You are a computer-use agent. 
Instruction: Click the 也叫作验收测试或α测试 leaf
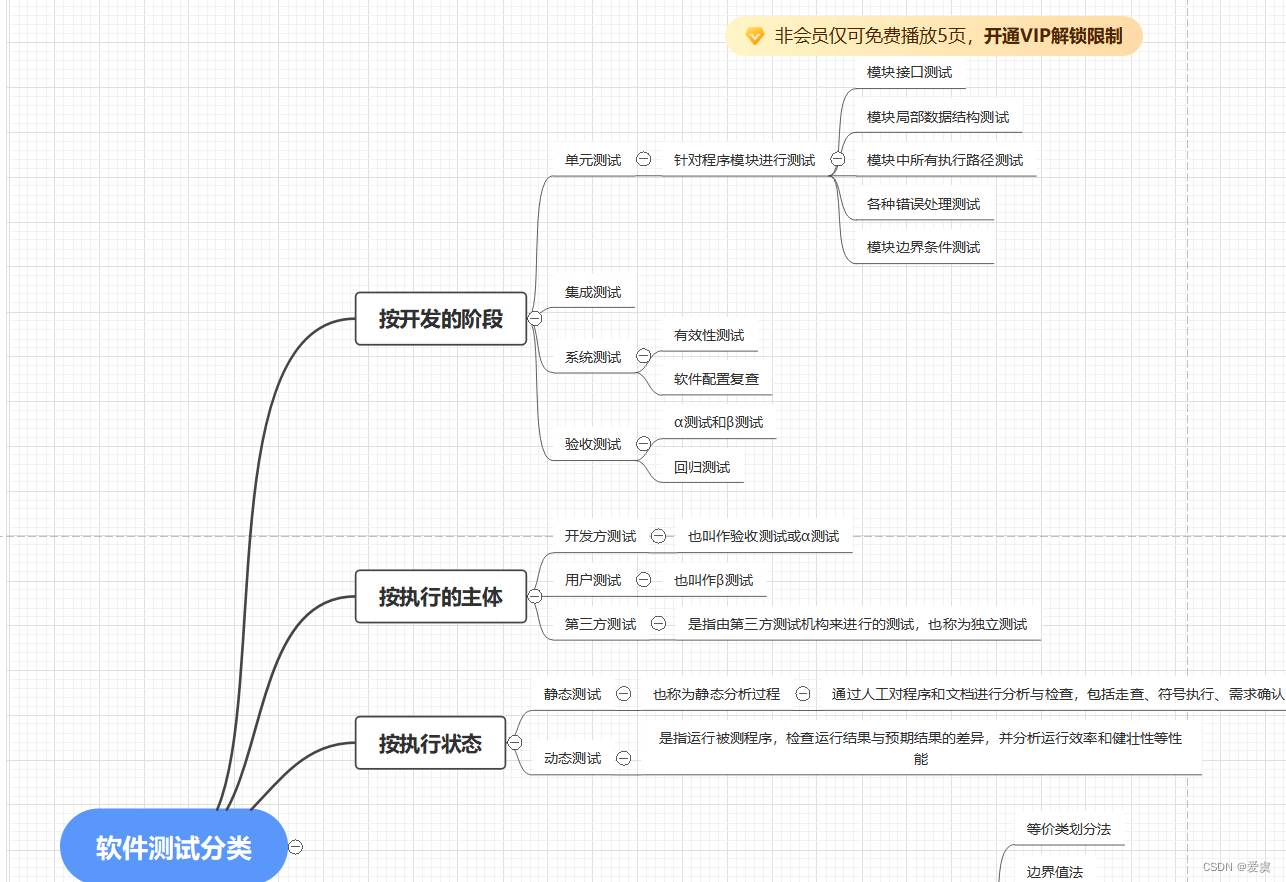tap(763, 536)
